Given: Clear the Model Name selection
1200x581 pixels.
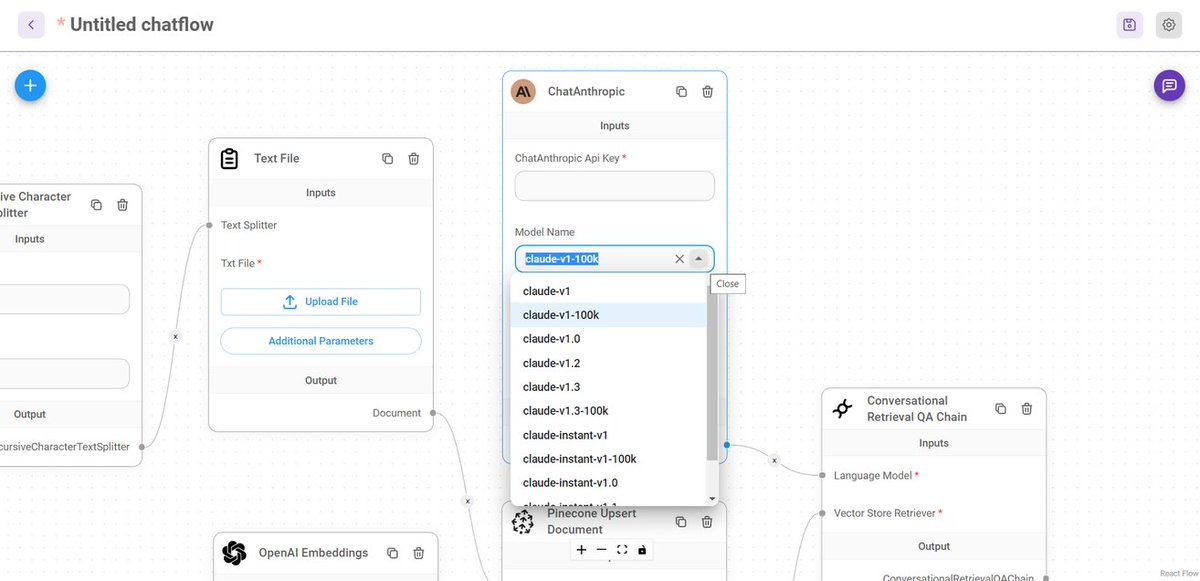Looking at the screenshot, I should 680,259.
